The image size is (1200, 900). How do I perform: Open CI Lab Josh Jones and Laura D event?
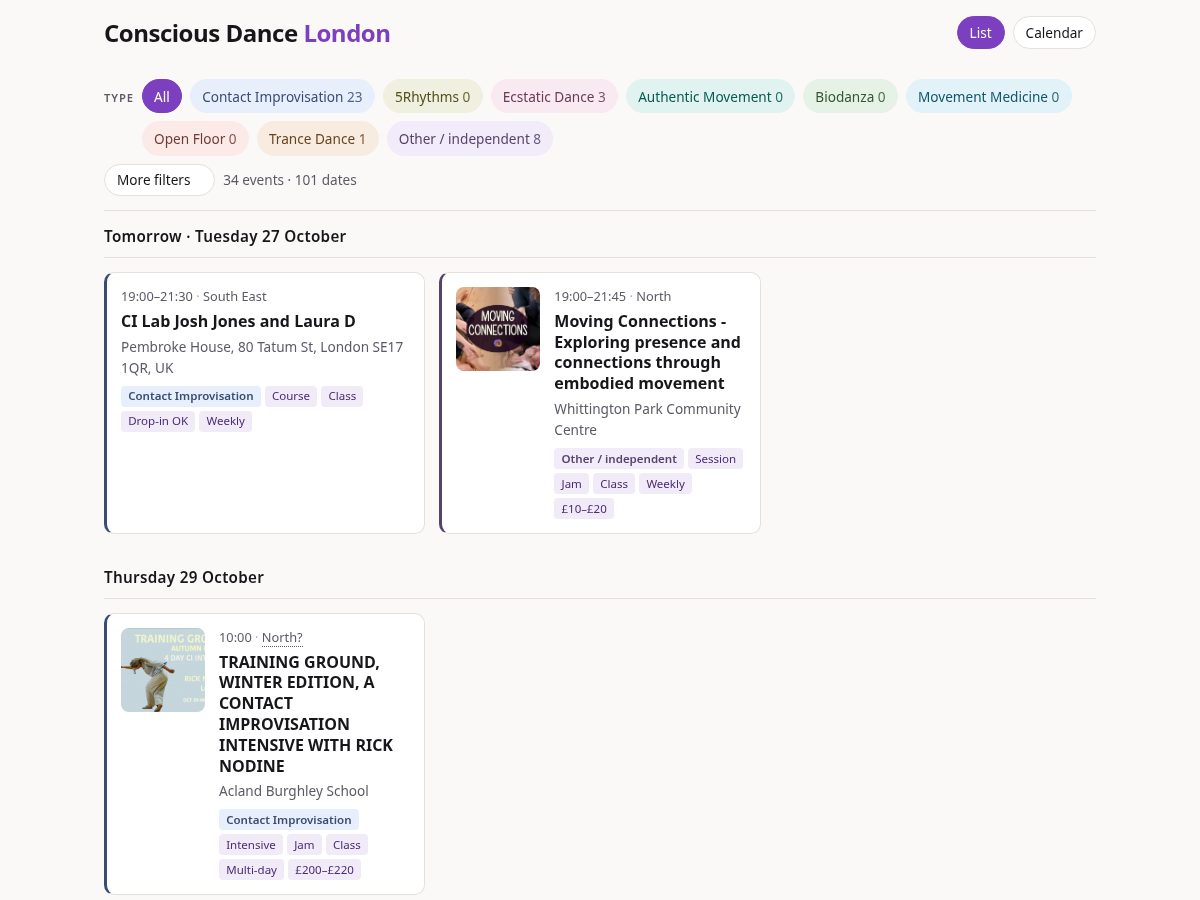tap(238, 321)
